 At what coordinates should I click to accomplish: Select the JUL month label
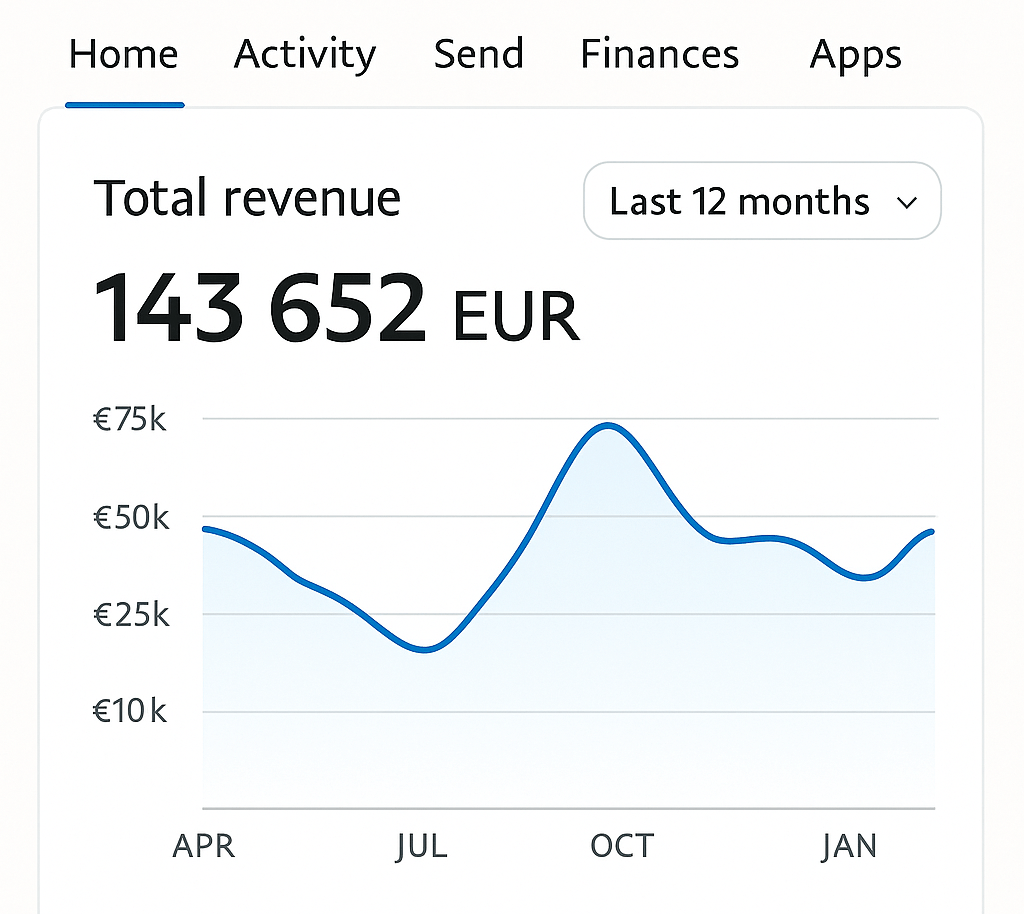(x=421, y=846)
